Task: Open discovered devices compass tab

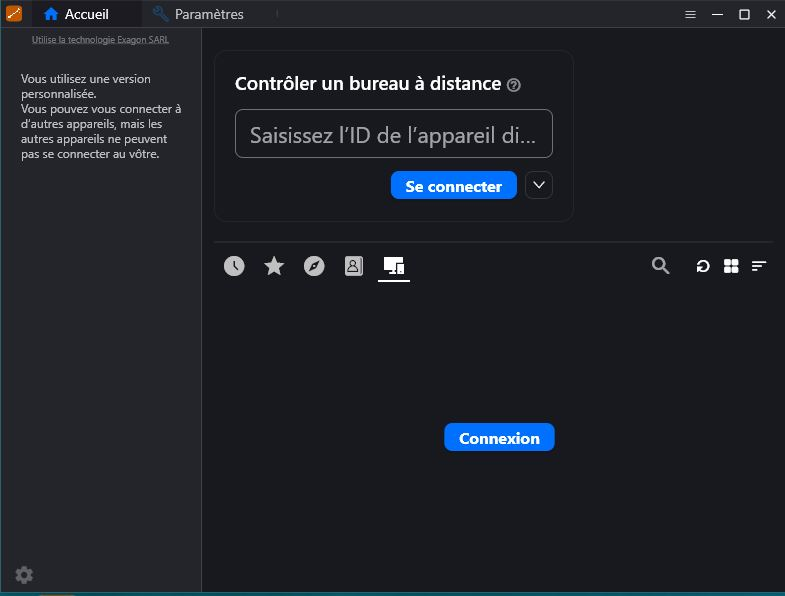Action: click(x=314, y=266)
